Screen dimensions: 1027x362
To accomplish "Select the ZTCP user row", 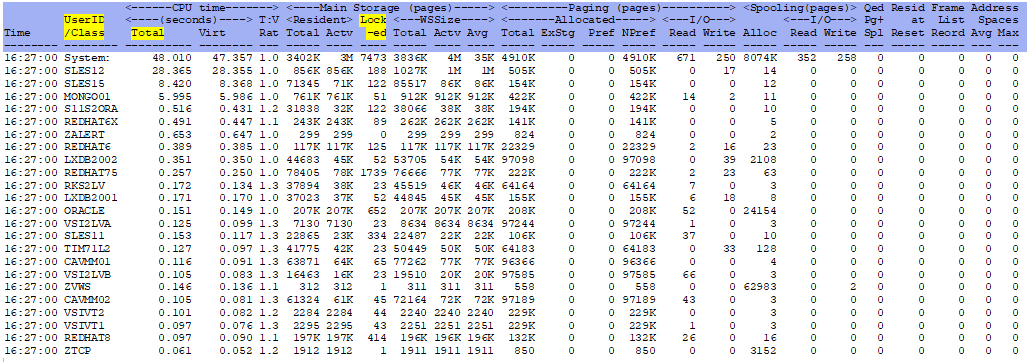I will [x=510, y=351].
